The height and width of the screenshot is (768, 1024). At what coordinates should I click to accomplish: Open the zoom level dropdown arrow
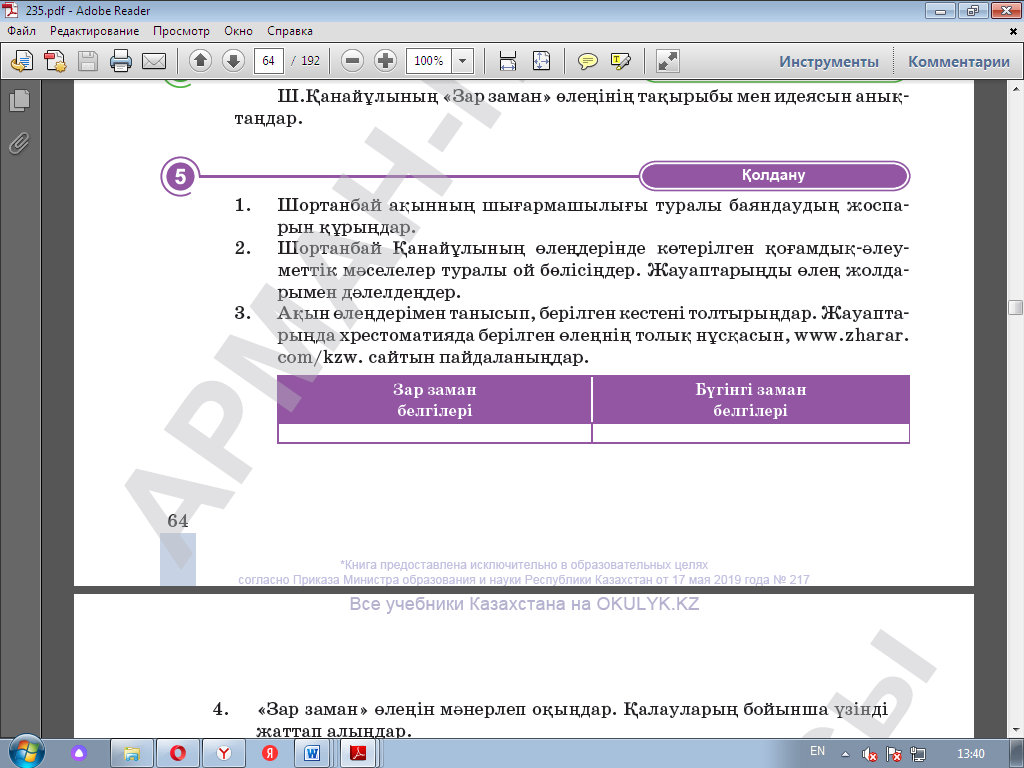[x=462, y=61]
